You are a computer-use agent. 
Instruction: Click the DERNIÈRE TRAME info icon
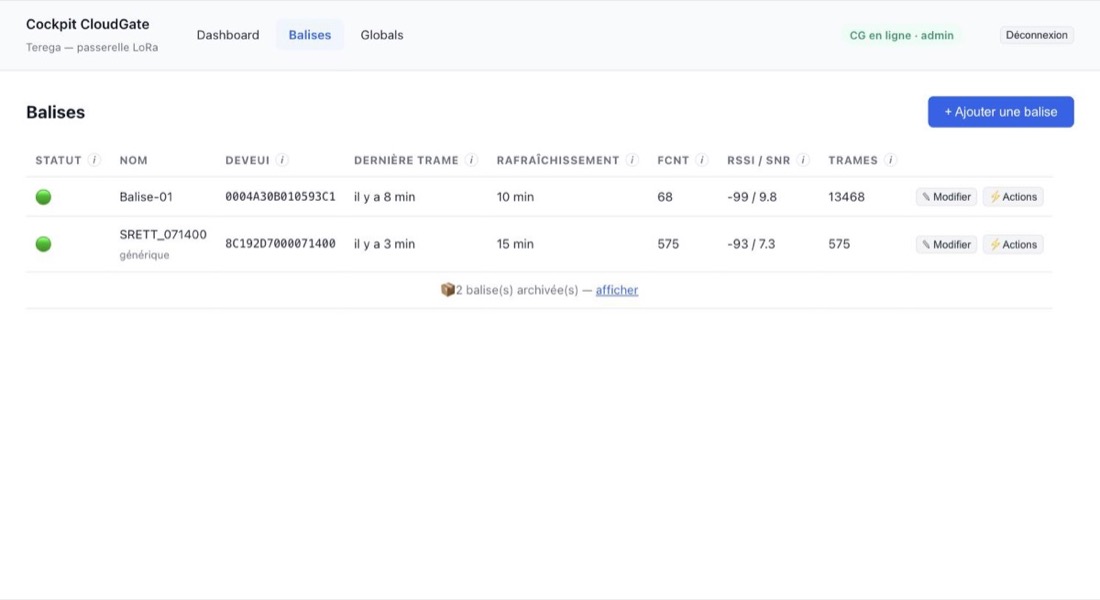(x=471, y=160)
